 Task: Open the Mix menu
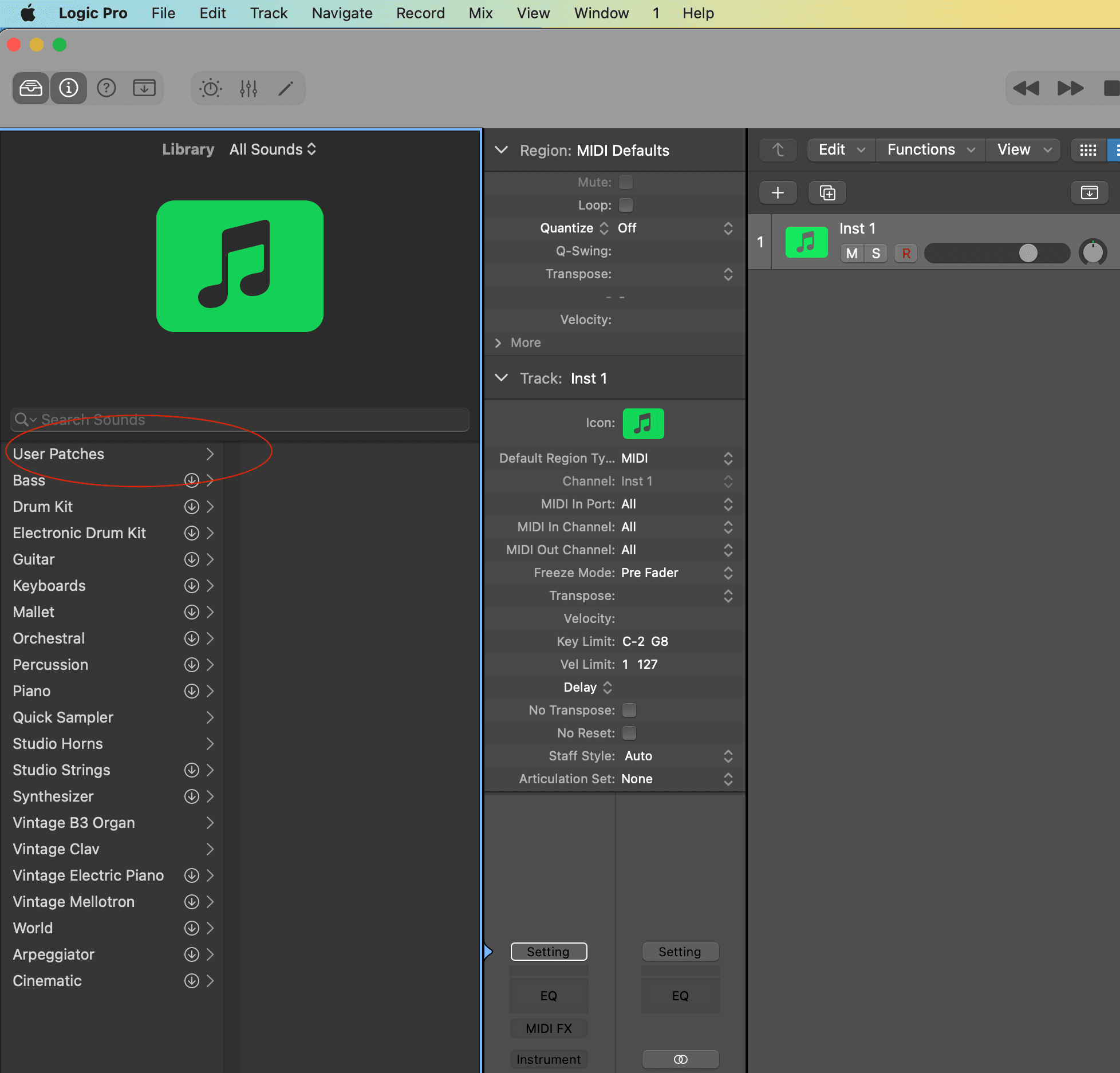coord(480,13)
